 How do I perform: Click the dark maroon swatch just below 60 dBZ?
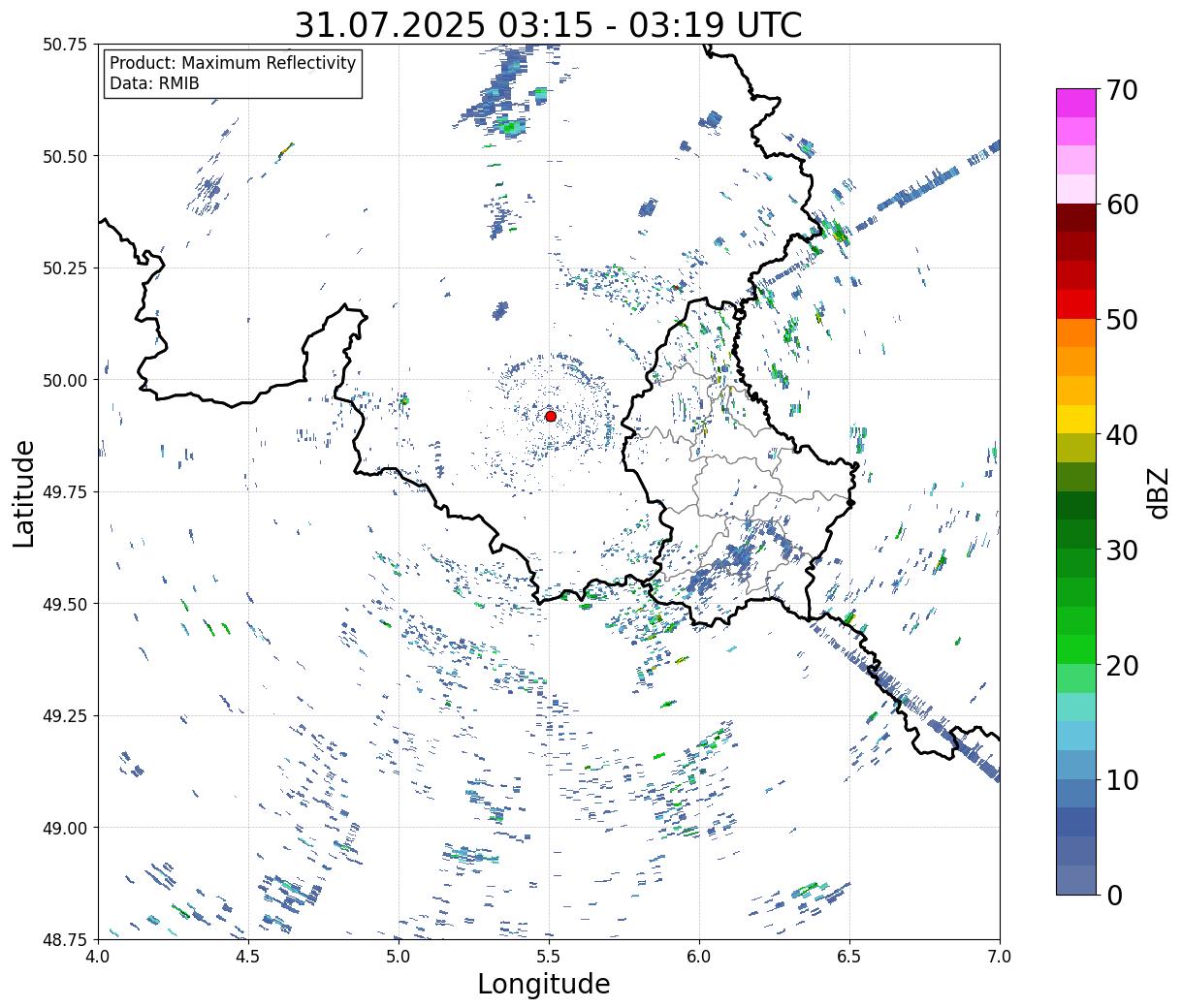[1076, 217]
